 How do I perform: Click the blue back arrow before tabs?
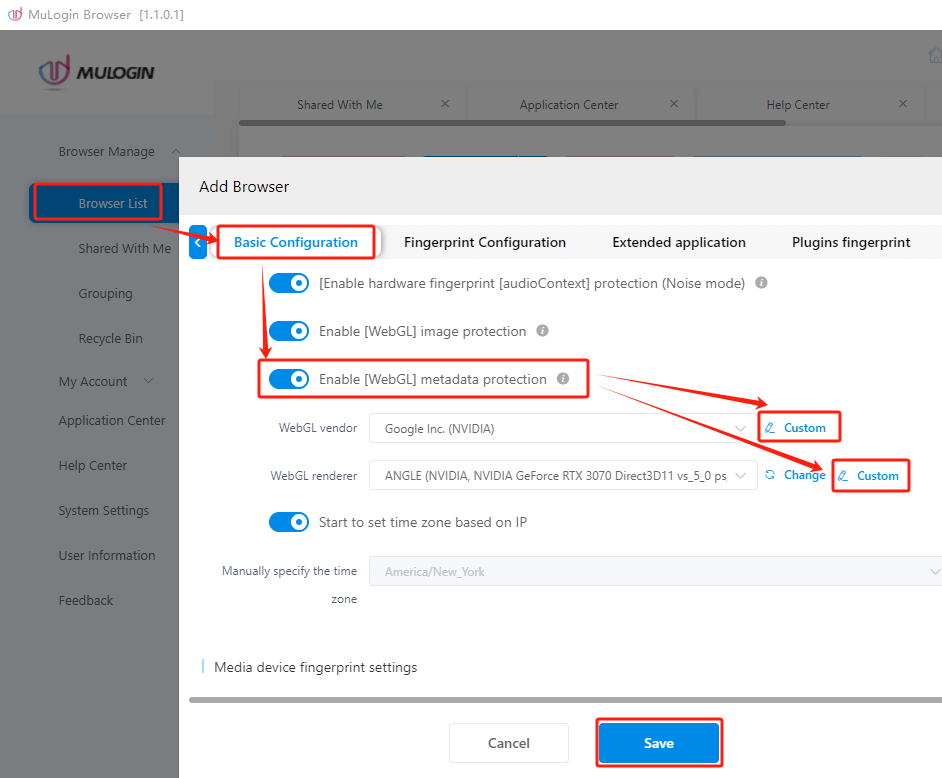pyautogui.click(x=198, y=242)
